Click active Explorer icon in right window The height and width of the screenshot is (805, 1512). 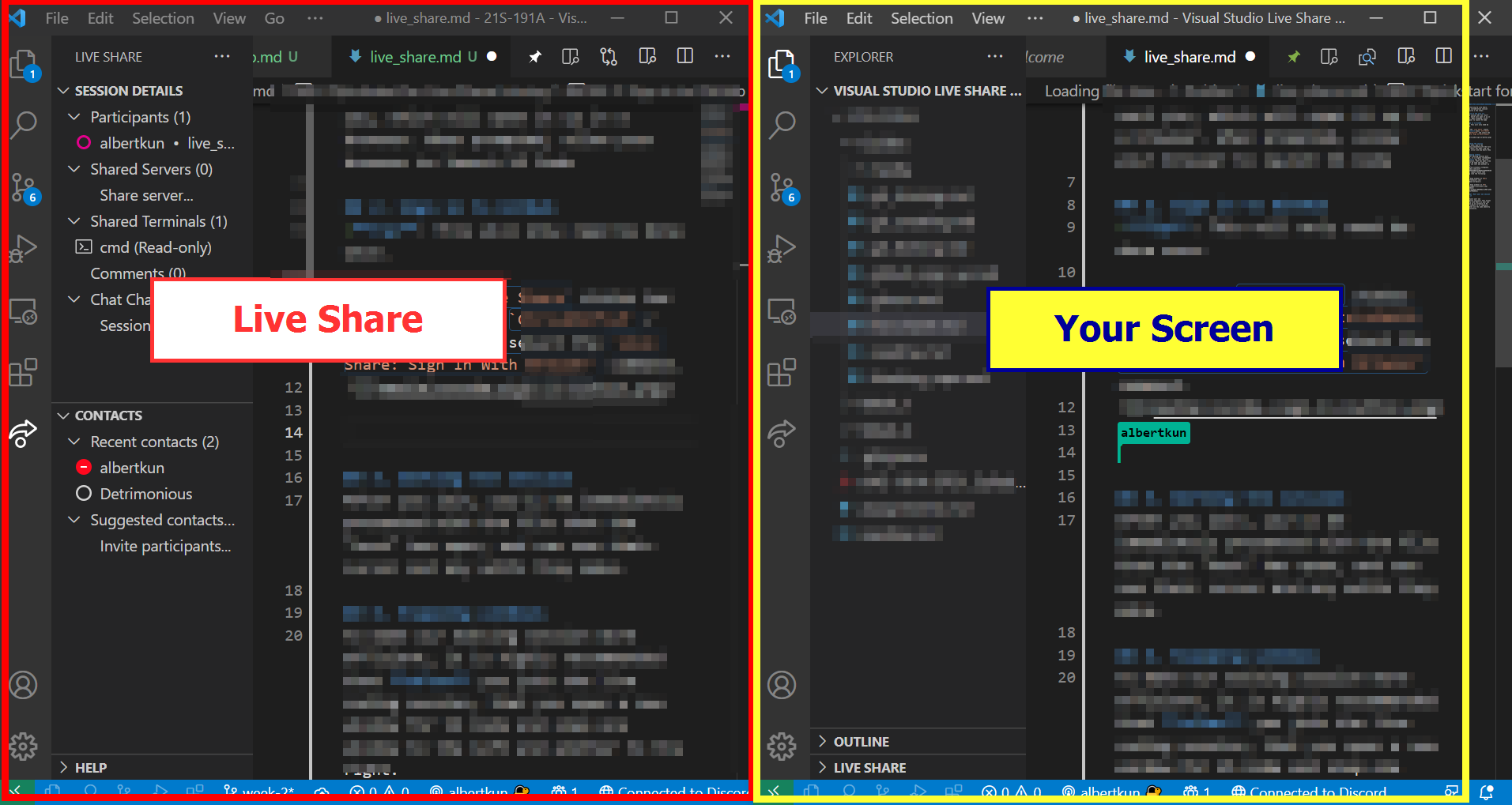[x=782, y=64]
